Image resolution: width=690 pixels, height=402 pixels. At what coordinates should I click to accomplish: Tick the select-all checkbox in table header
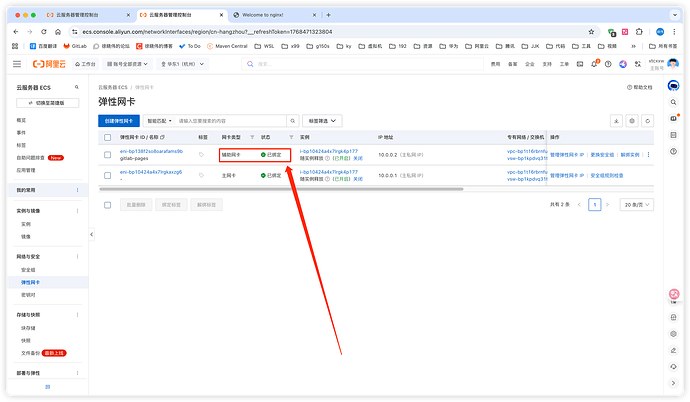click(x=108, y=136)
